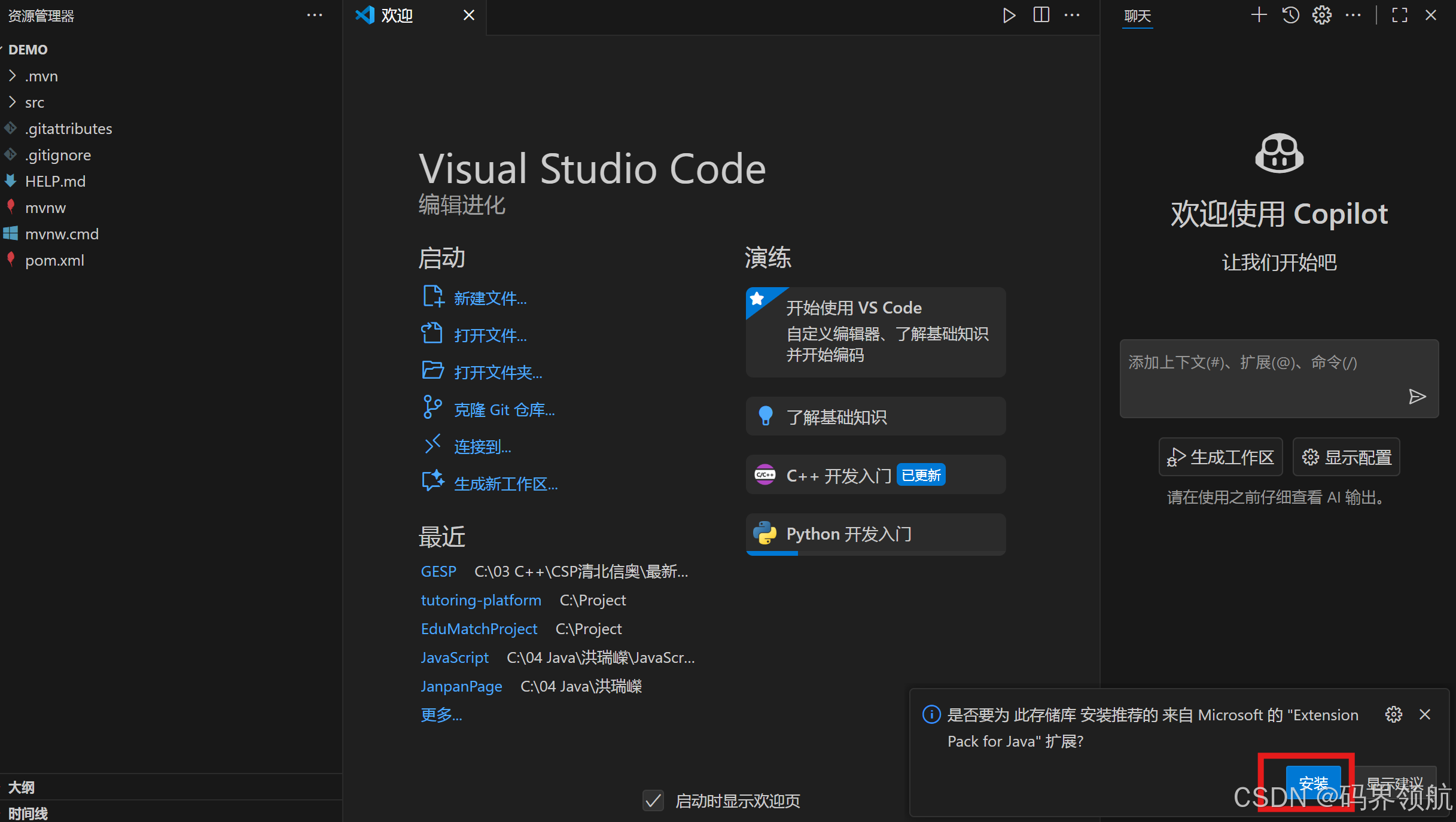Collapse the DEMO root folder
1456x822 pixels.
point(28,50)
